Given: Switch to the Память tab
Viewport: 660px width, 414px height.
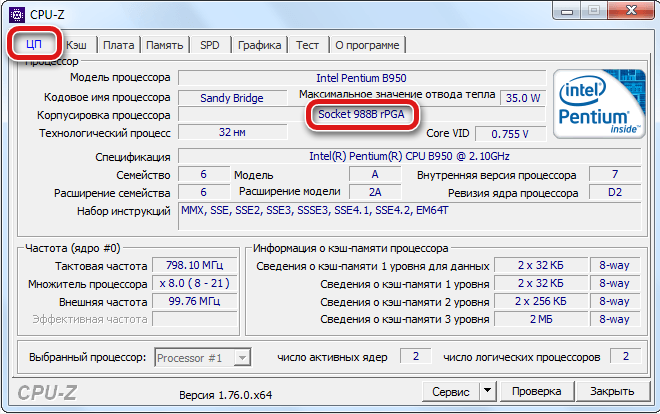Looking at the screenshot, I should (165, 45).
